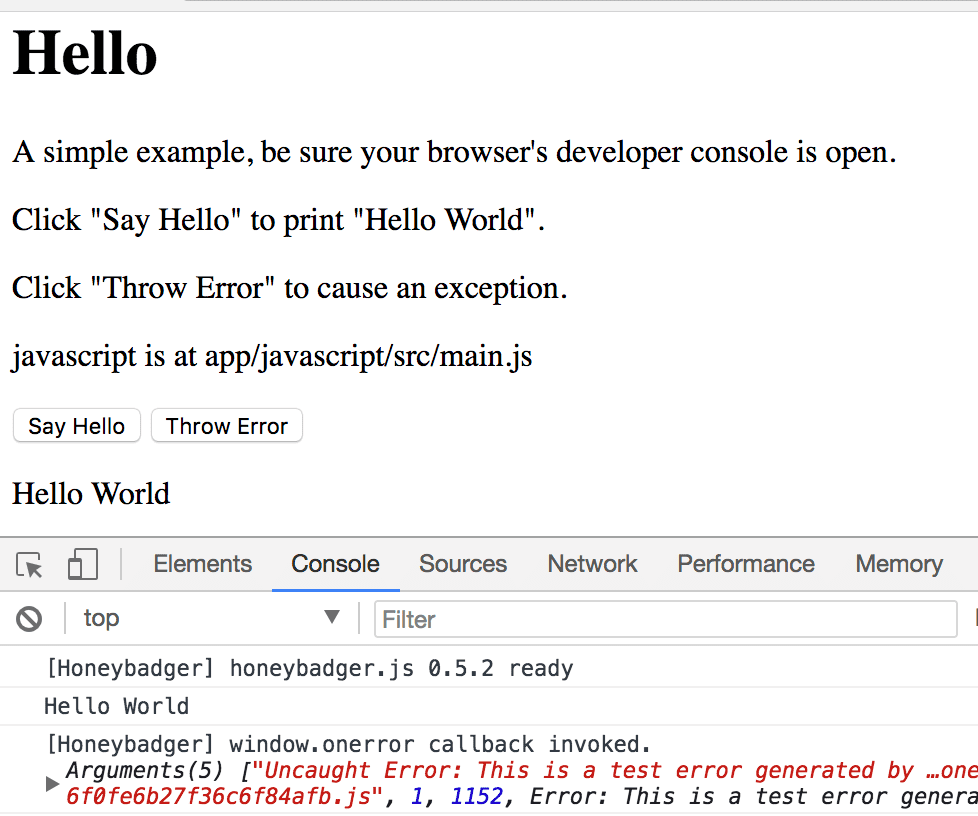
Task: Click the Hello World output text on page
Action: (x=91, y=493)
